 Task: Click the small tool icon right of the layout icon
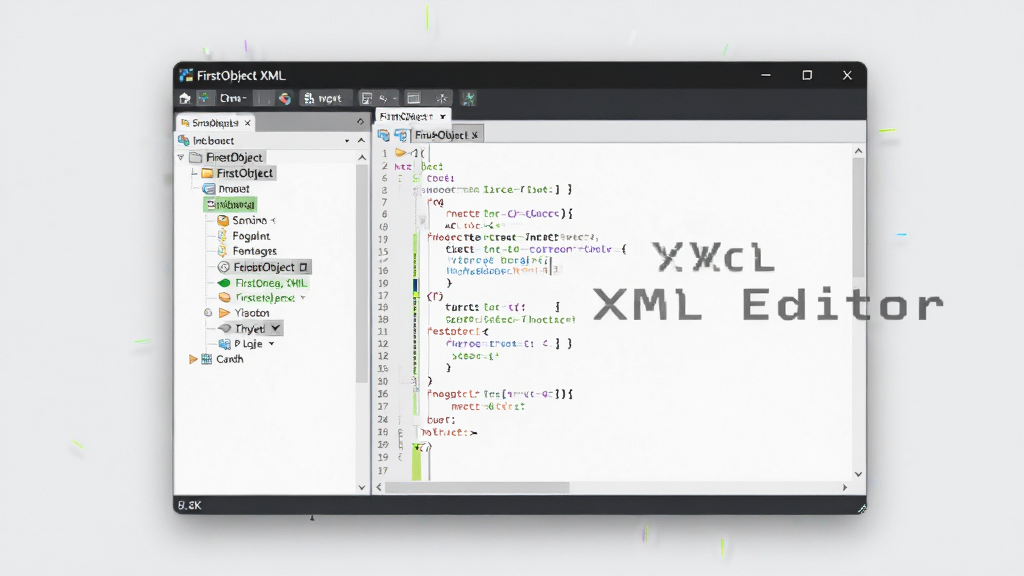pos(384,99)
